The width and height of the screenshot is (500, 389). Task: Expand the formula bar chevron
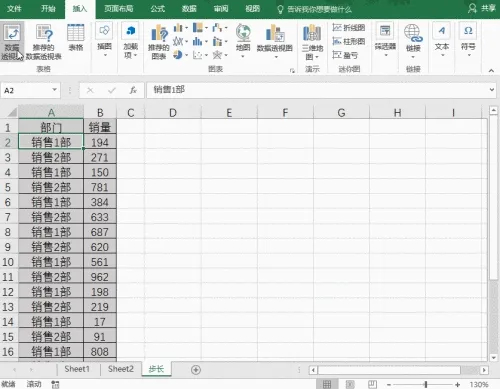coord(492,90)
